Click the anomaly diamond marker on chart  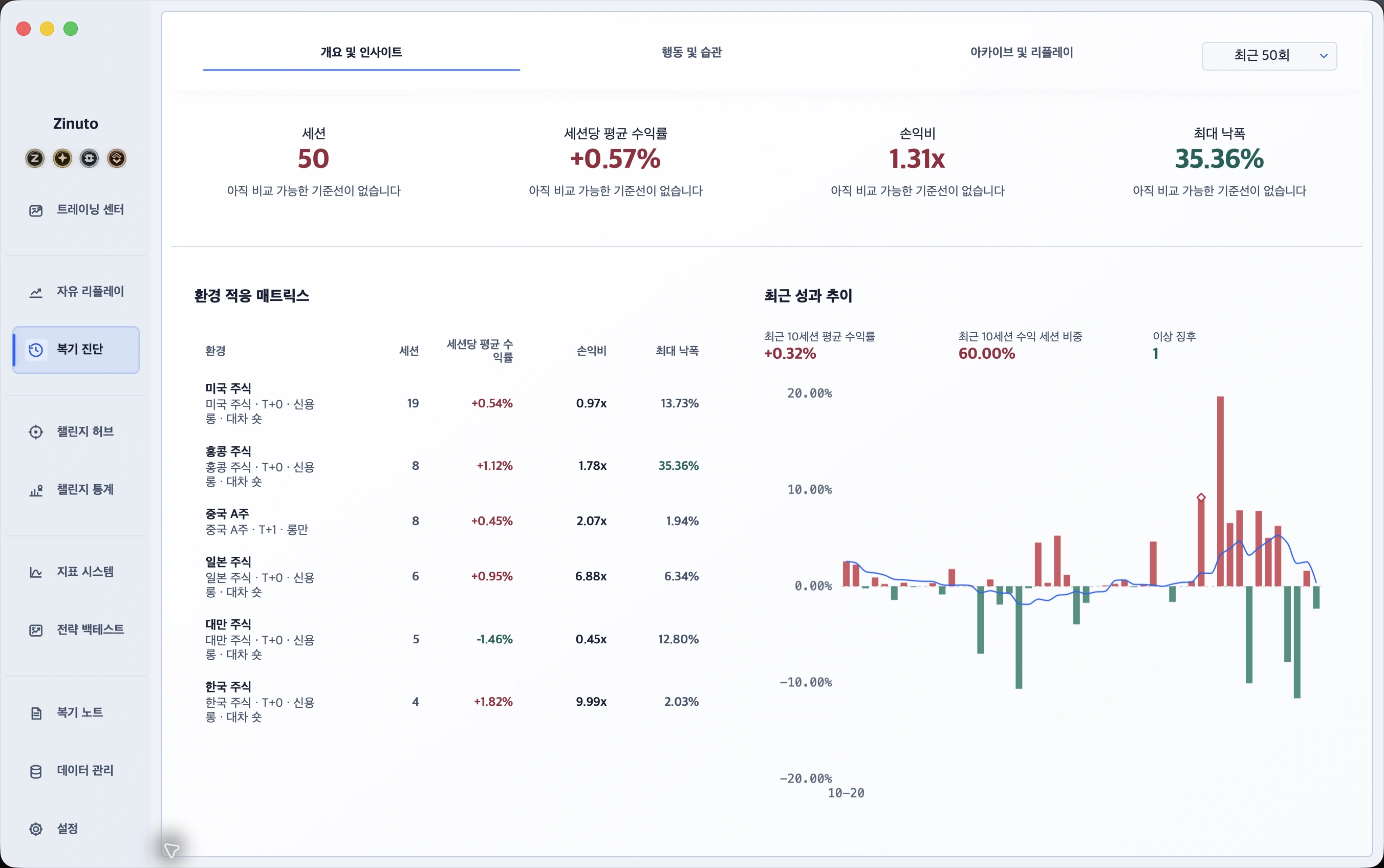(1201, 497)
